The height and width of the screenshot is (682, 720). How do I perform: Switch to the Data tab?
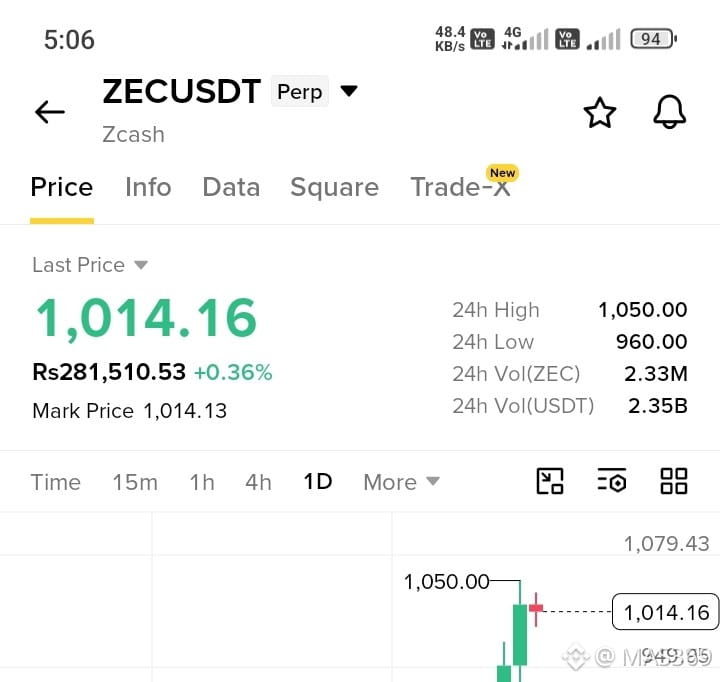tap(231, 187)
